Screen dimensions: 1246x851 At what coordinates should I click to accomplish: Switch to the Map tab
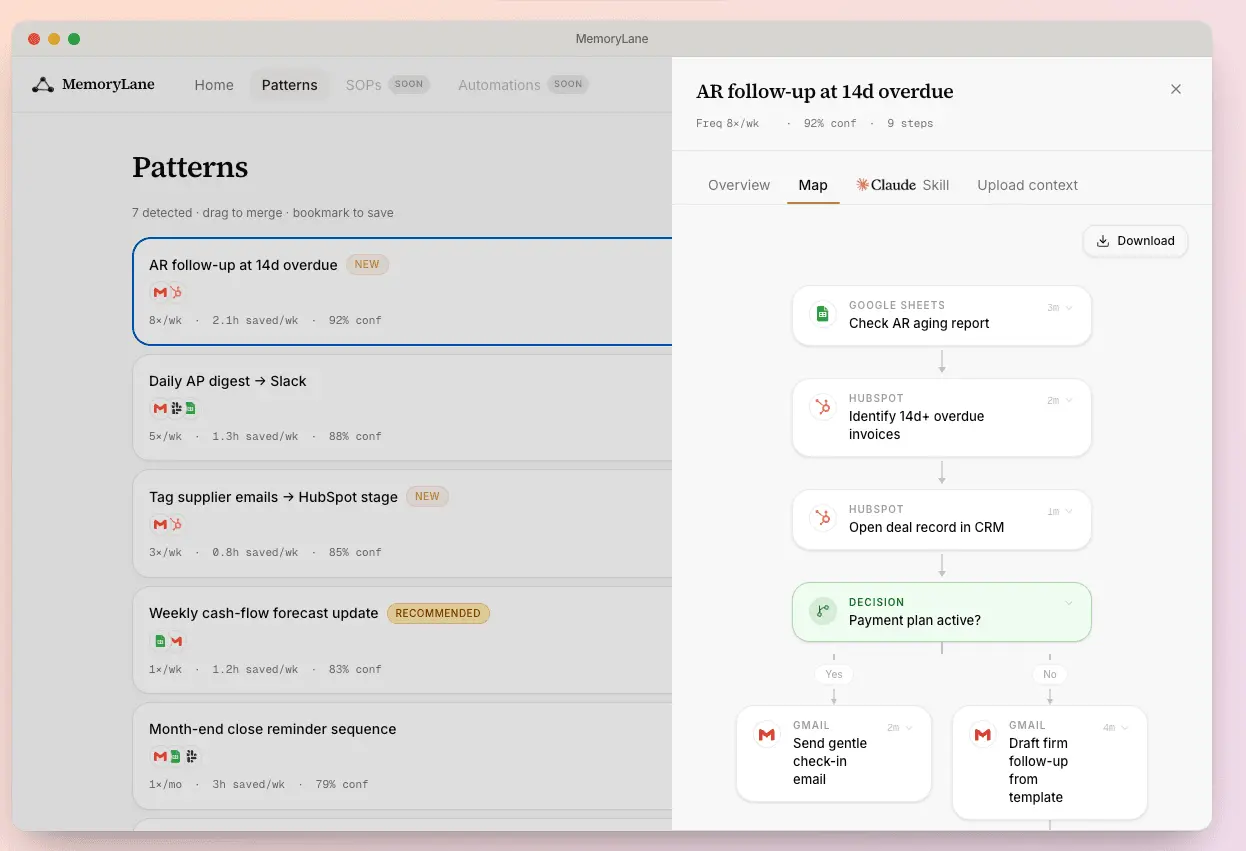813,185
